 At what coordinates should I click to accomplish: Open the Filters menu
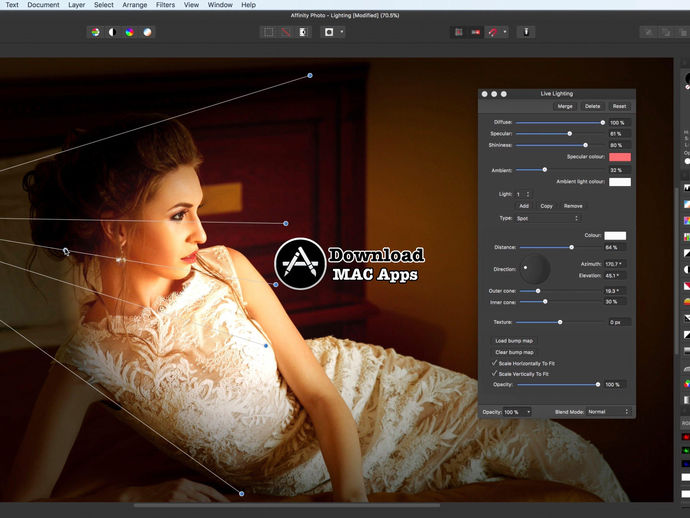tap(165, 5)
